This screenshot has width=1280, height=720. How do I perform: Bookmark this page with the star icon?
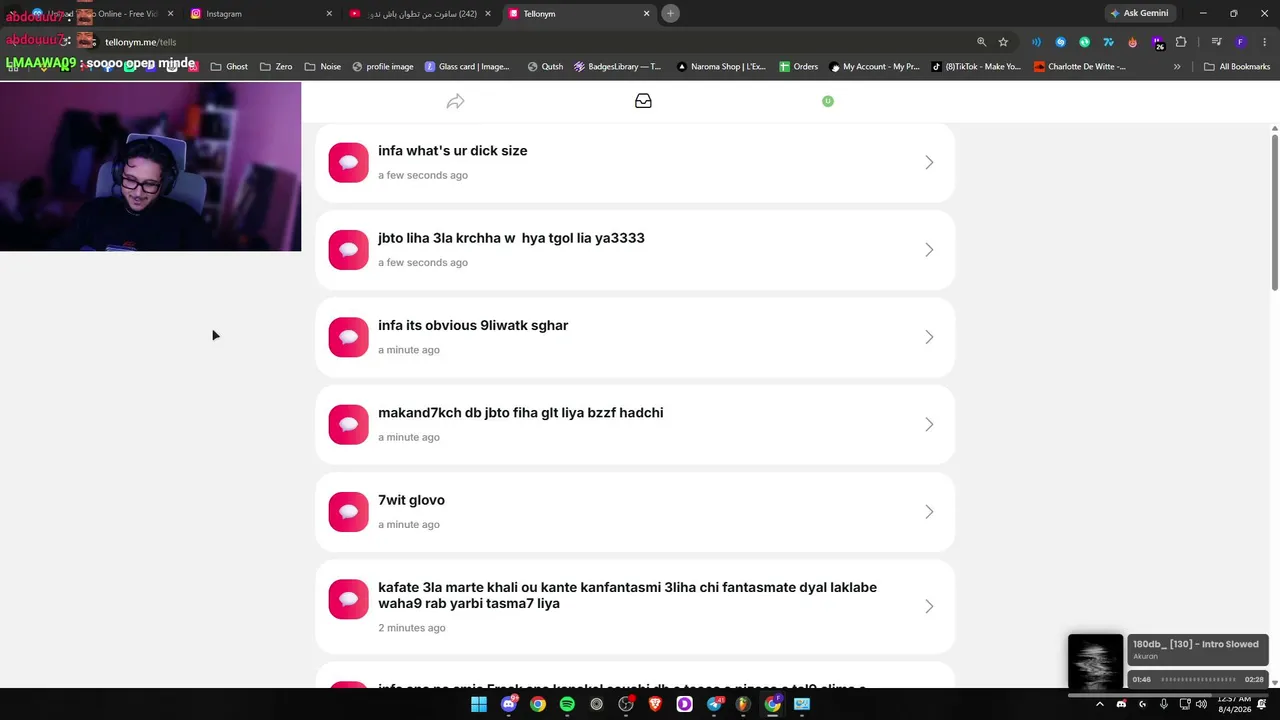(1003, 42)
